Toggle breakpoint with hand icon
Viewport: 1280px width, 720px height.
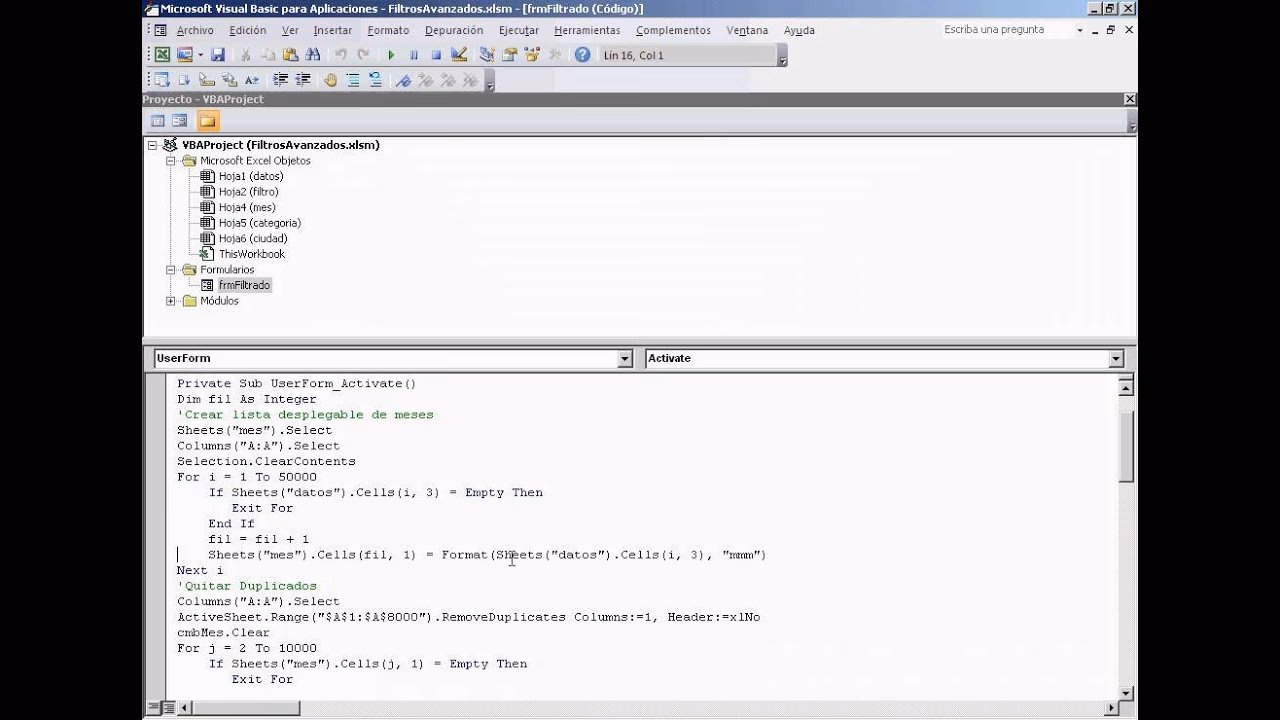(331, 80)
